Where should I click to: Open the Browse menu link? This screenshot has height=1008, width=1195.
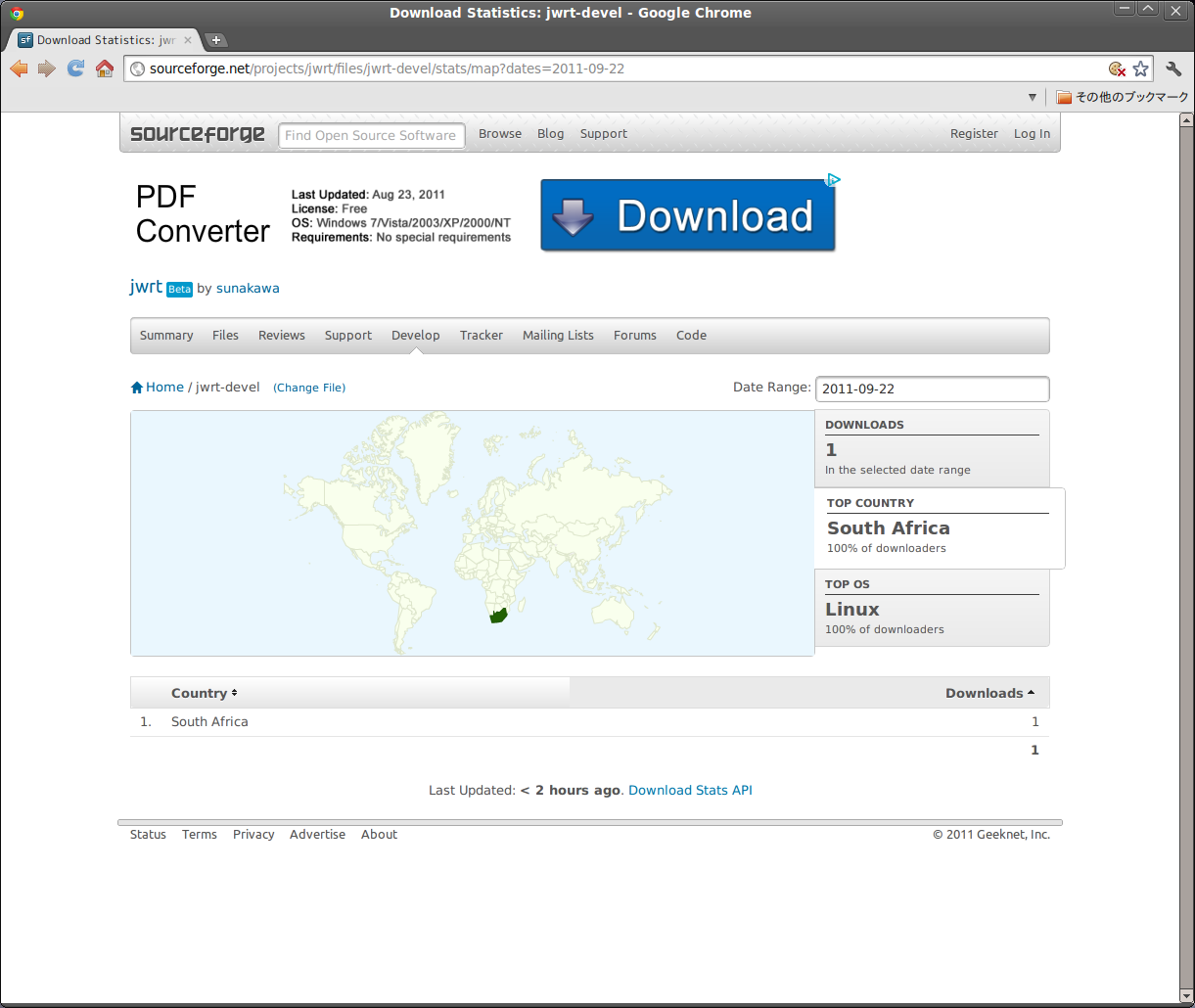tap(500, 134)
